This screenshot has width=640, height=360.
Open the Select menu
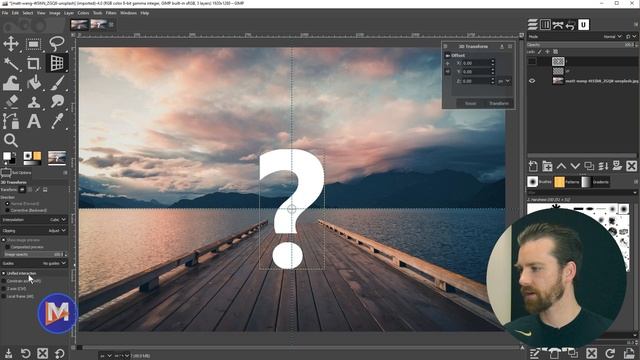pyautogui.click(x=28, y=13)
